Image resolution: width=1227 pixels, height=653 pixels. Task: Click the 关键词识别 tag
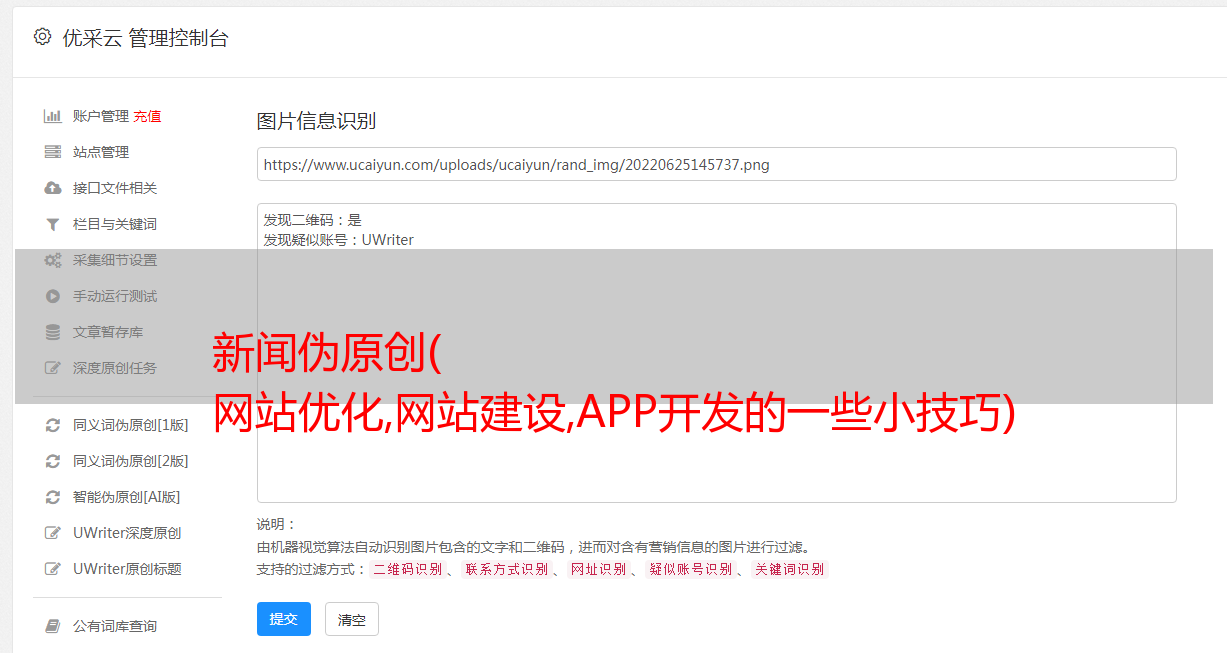789,569
